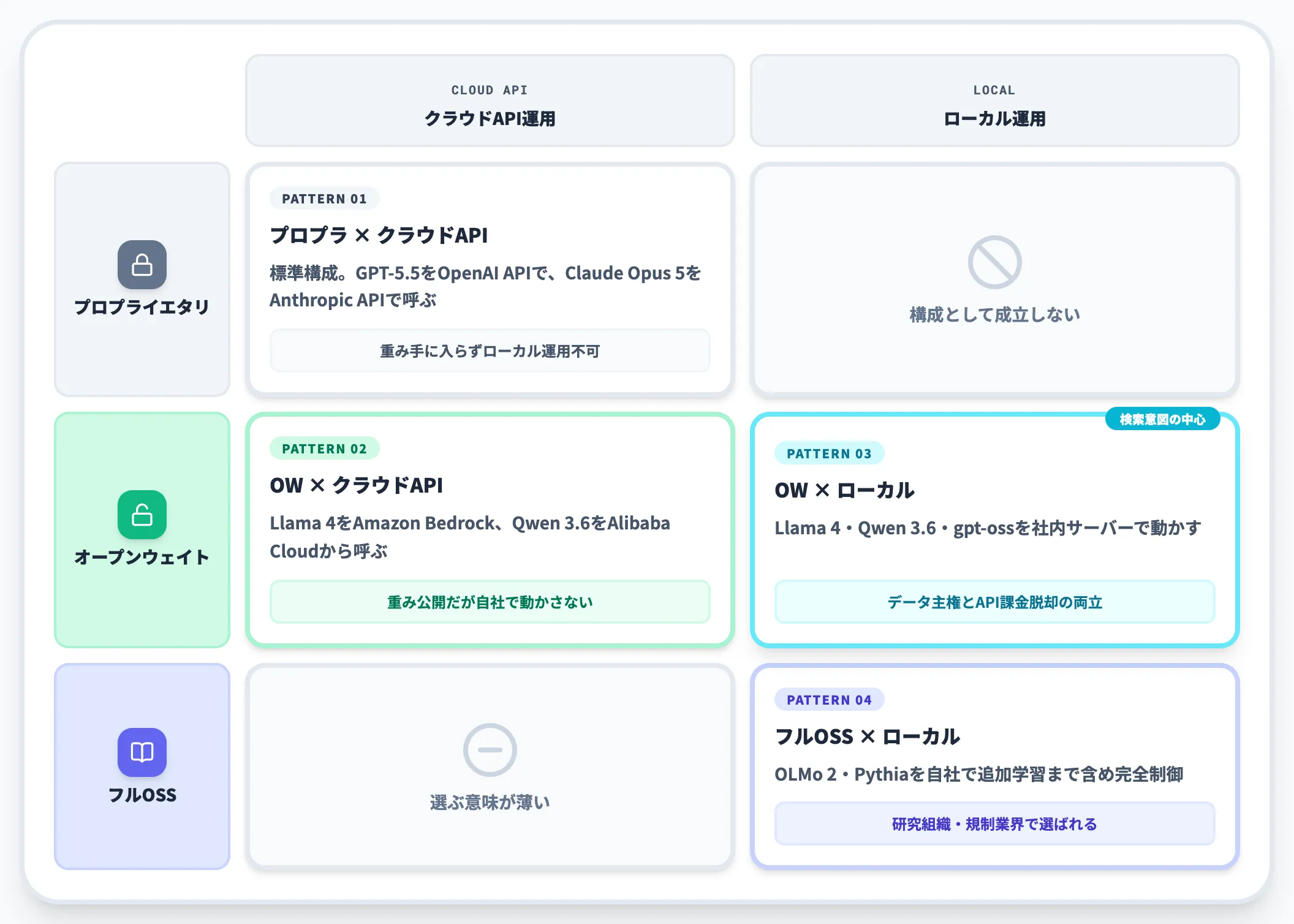Click the green open padlock icon
The height and width of the screenshot is (924, 1294).
(142, 515)
